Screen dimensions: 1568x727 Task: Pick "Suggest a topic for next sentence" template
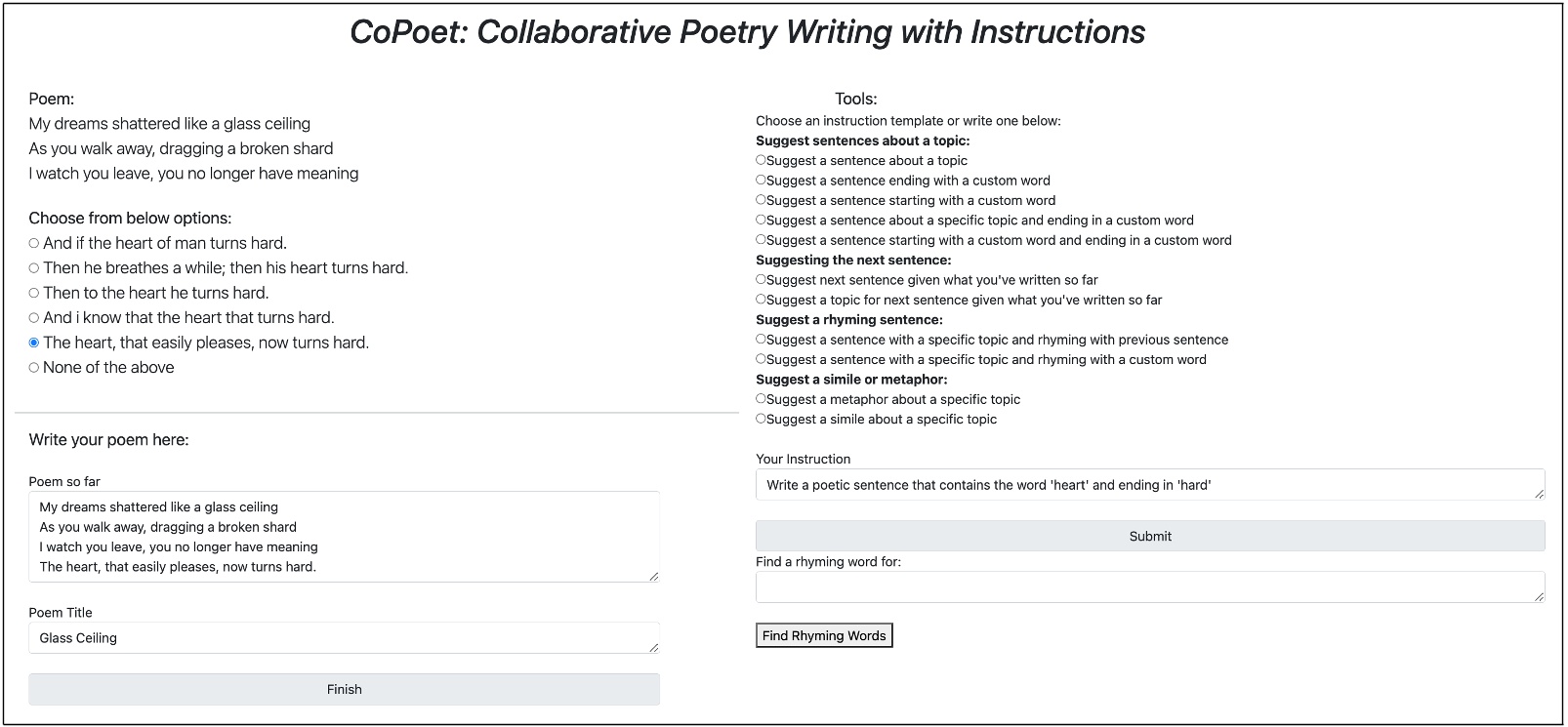761,300
